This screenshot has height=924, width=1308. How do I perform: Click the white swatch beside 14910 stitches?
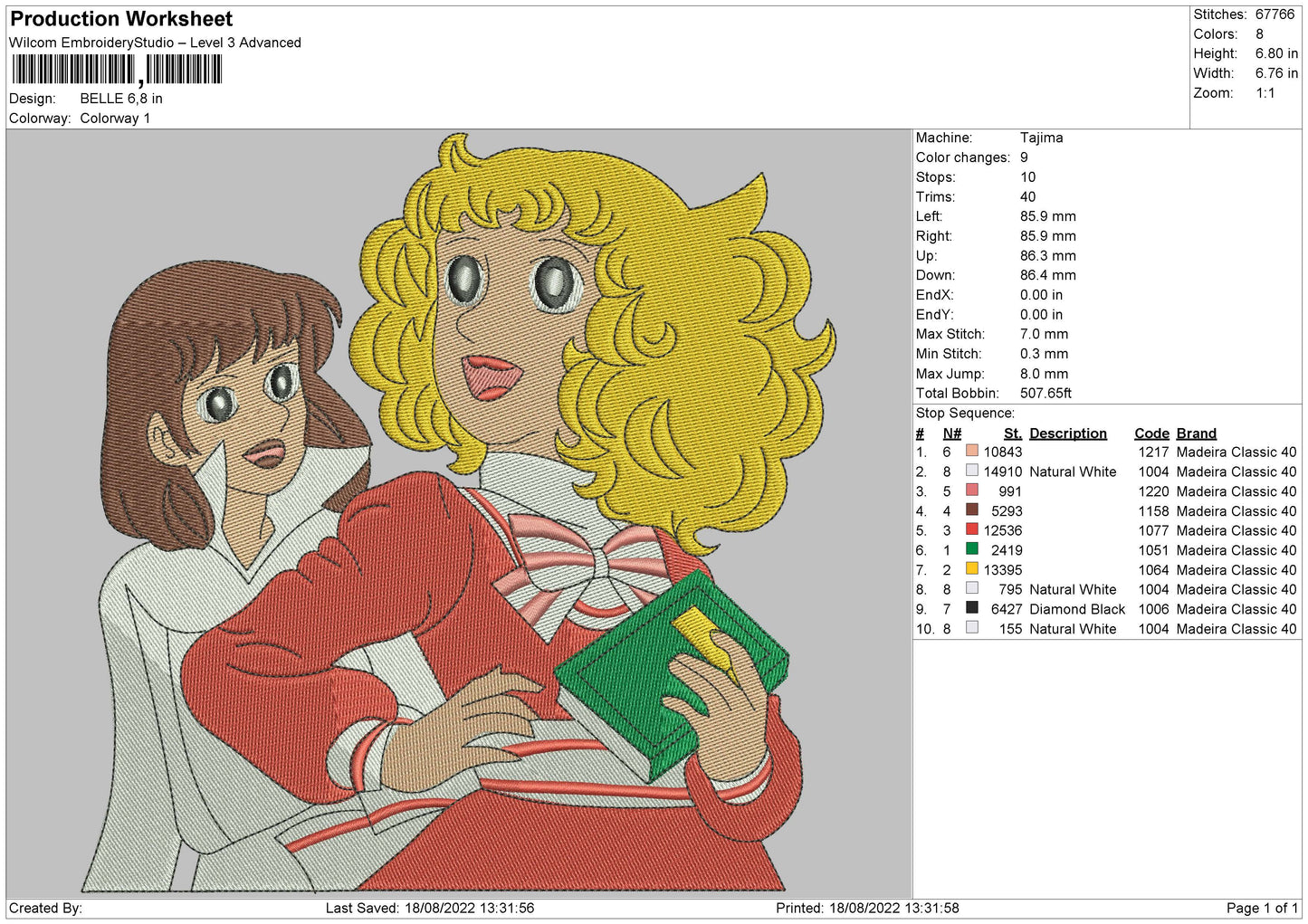971,471
